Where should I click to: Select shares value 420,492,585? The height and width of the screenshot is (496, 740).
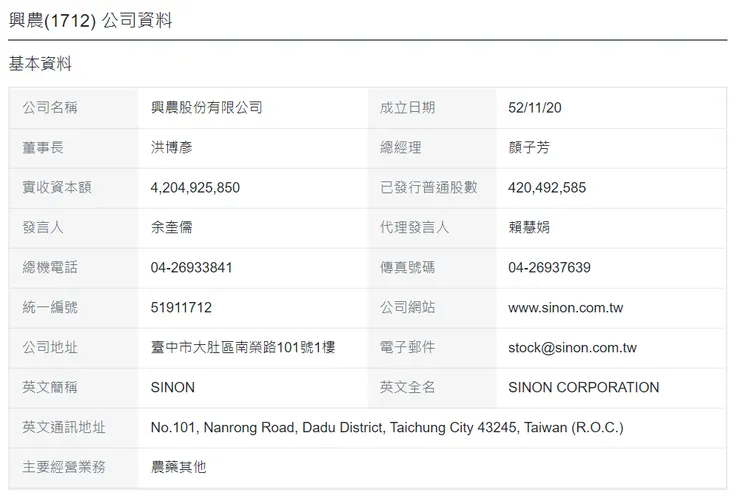pos(547,188)
